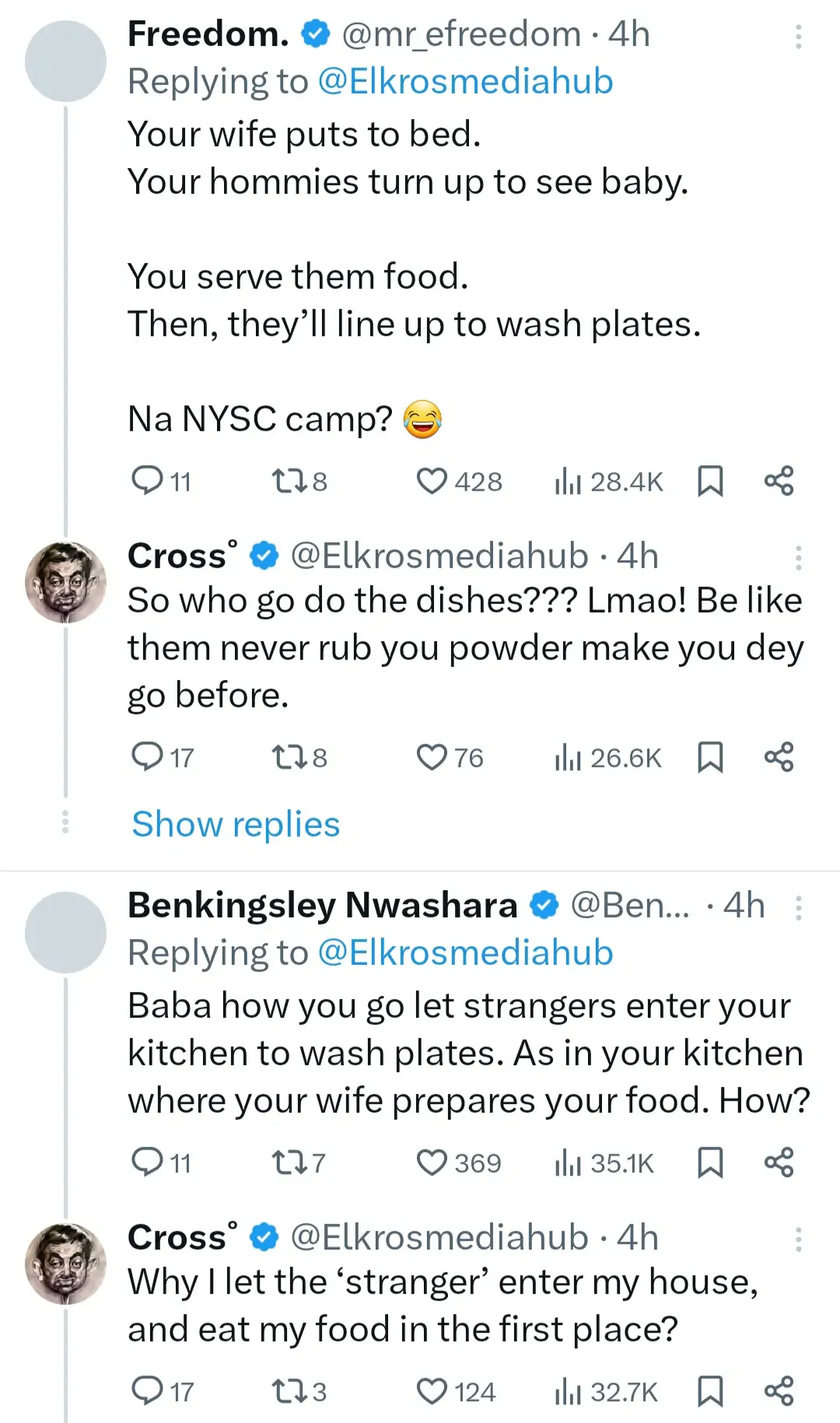The height and width of the screenshot is (1423, 840).
Task: Reply to Cross's 'stranger' tweet with 17 comments
Action: (x=147, y=1391)
